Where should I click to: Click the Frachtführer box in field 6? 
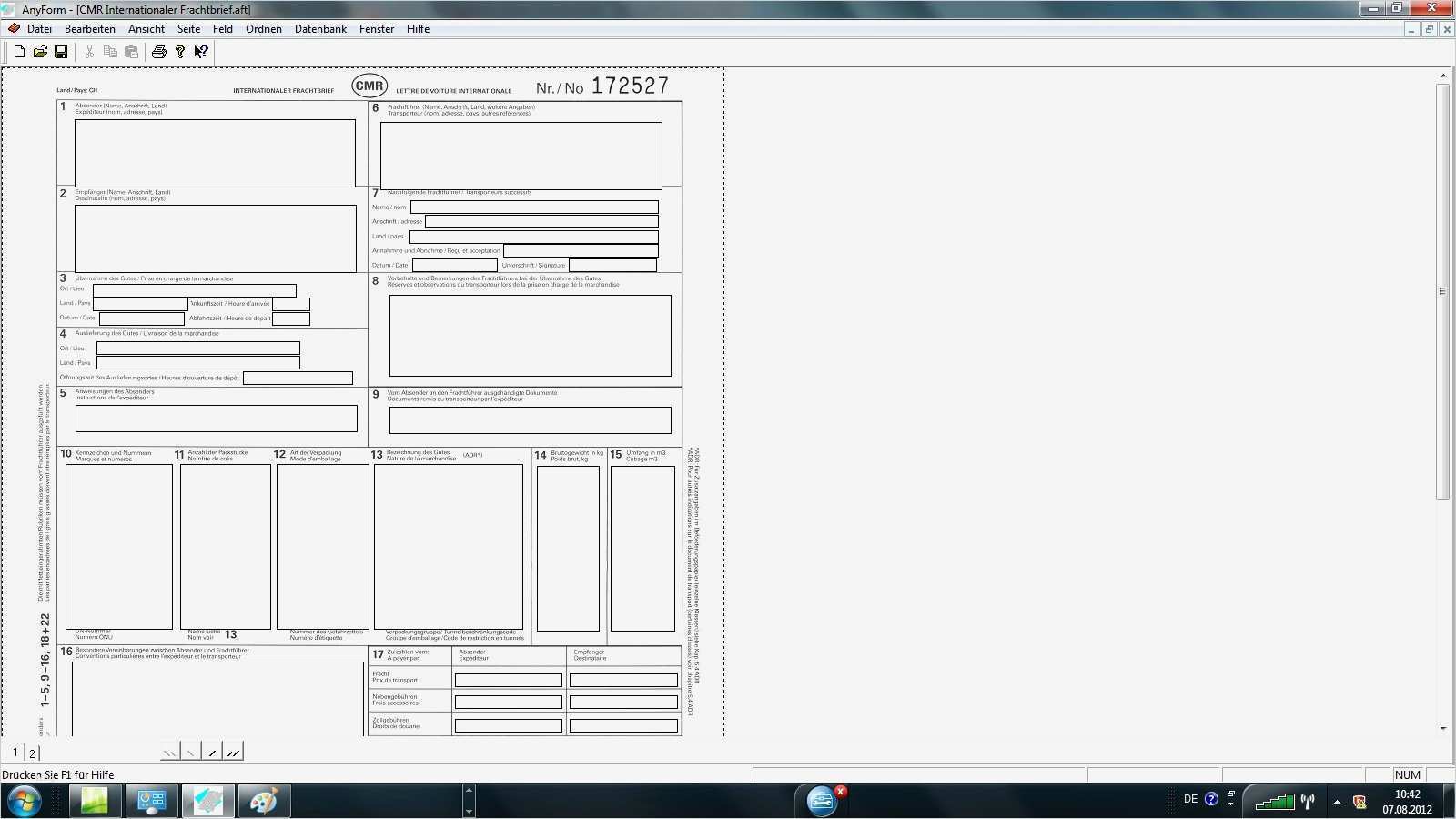[521, 156]
